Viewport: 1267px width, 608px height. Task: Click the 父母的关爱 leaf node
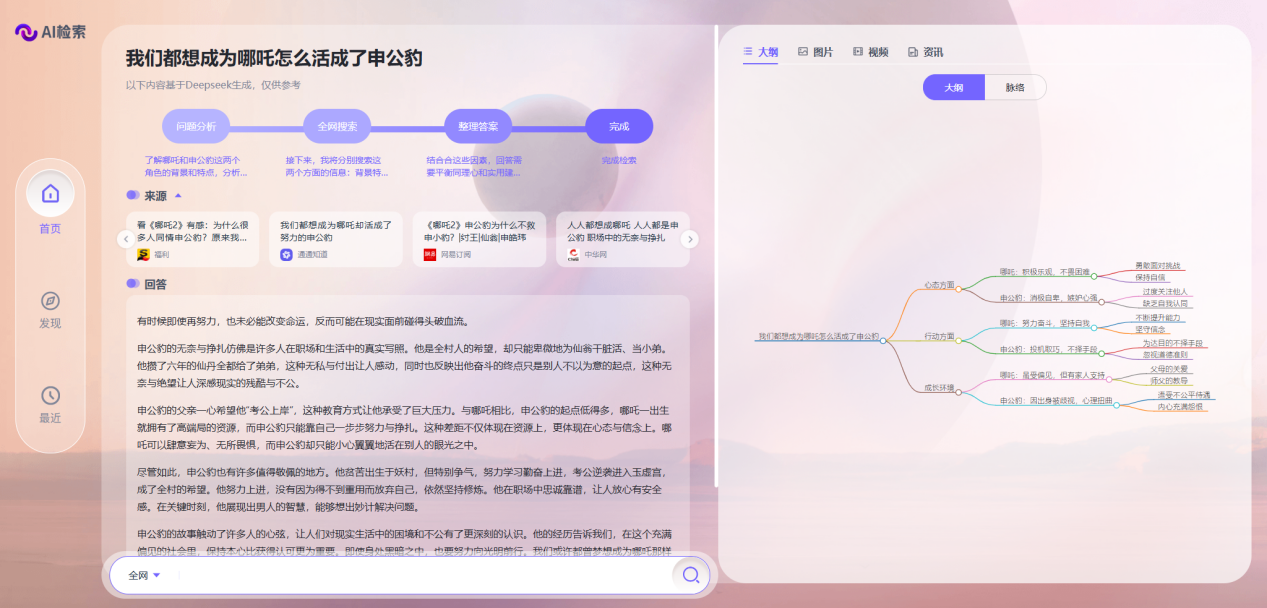tap(1169, 369)
